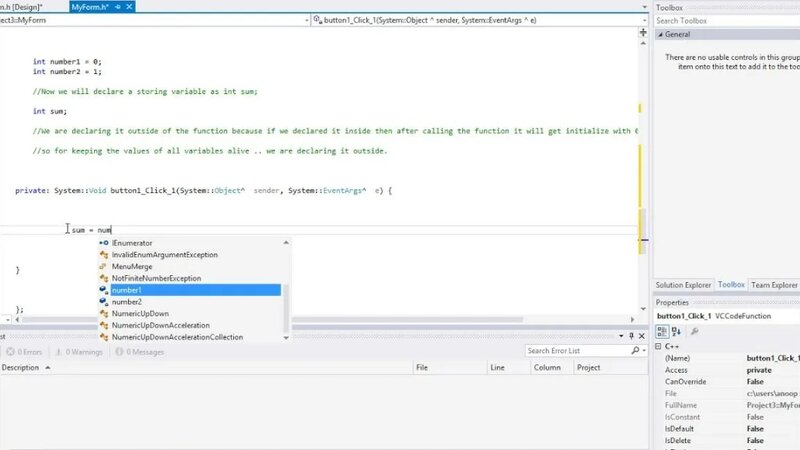Select NotFiniteNumberException suggestion

coord(156,278)
